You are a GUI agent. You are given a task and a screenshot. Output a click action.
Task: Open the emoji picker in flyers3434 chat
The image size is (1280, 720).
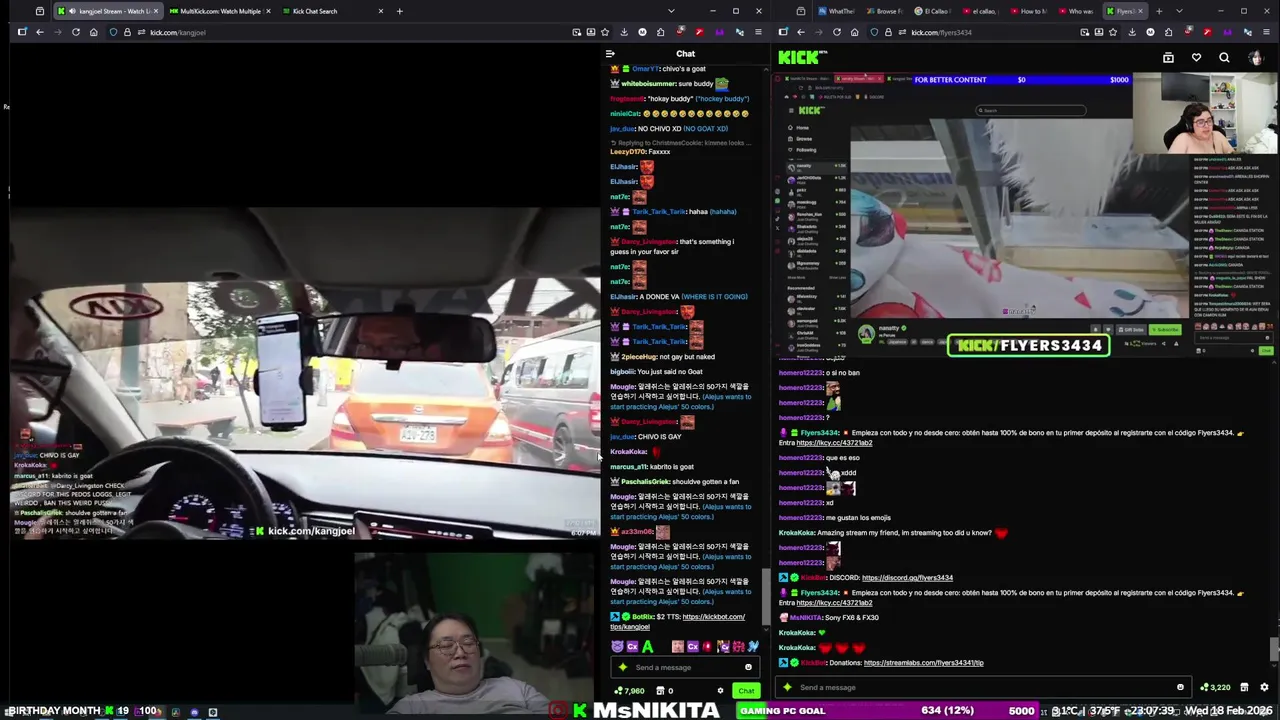(1180, 687)
